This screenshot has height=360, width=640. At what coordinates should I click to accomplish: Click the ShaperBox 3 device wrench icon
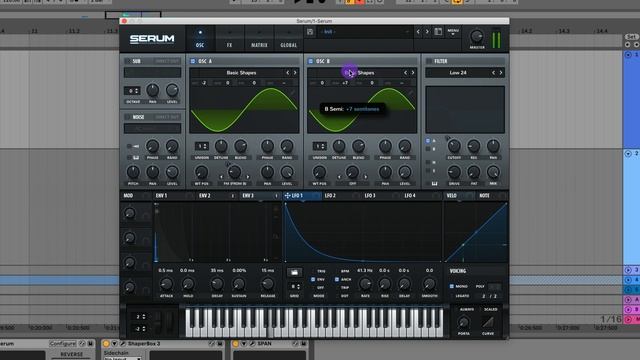122,344
